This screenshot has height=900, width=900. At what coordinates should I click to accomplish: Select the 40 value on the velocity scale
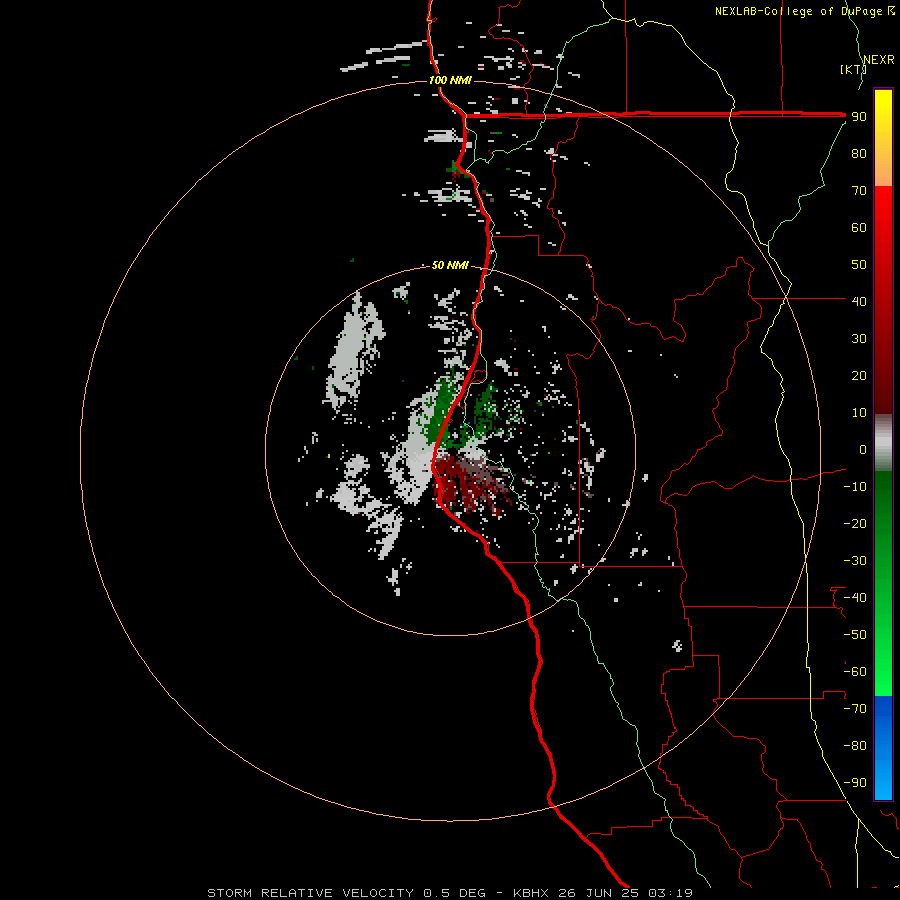859,301
